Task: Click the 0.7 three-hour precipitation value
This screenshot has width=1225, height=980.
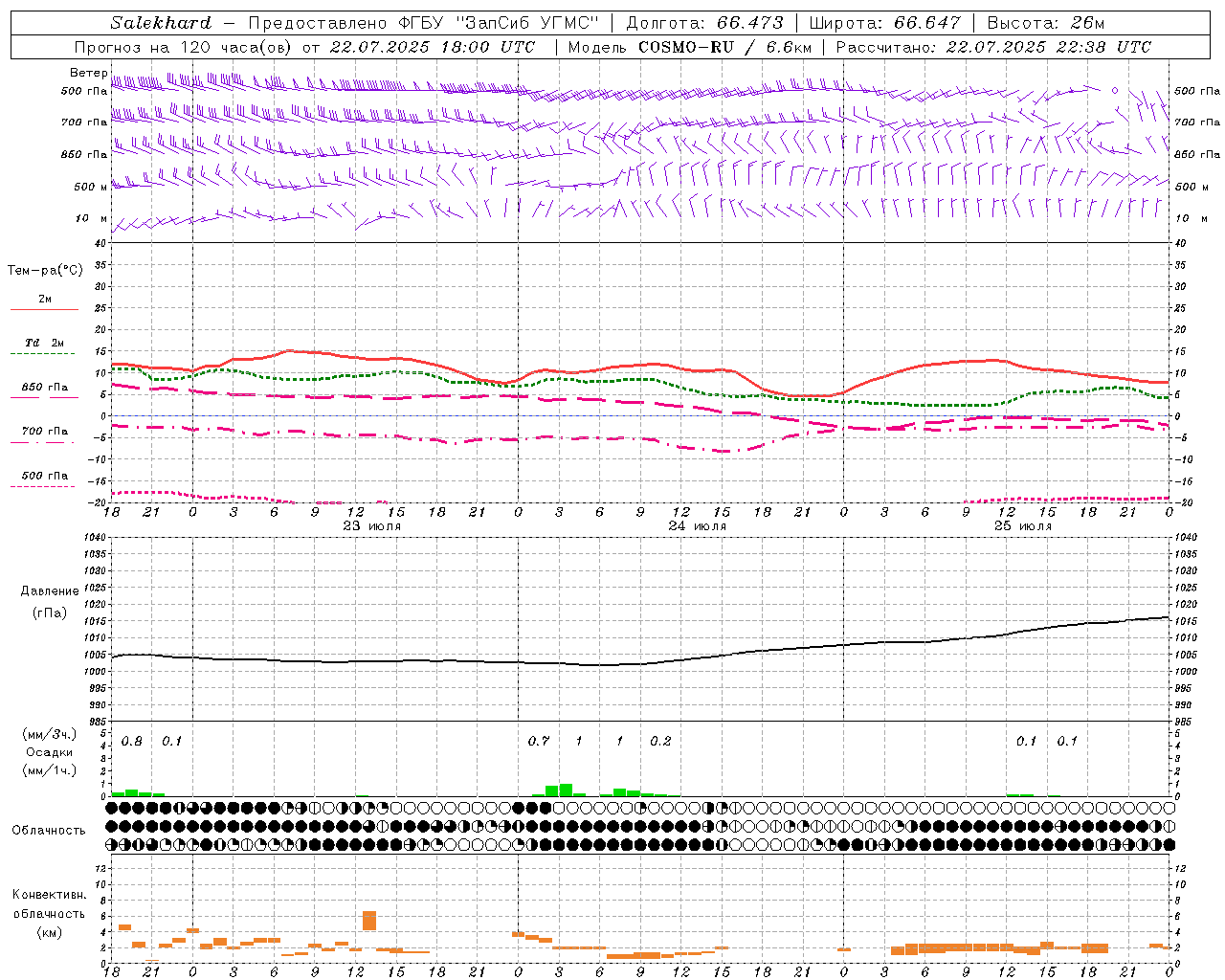Action: point(539,742)
